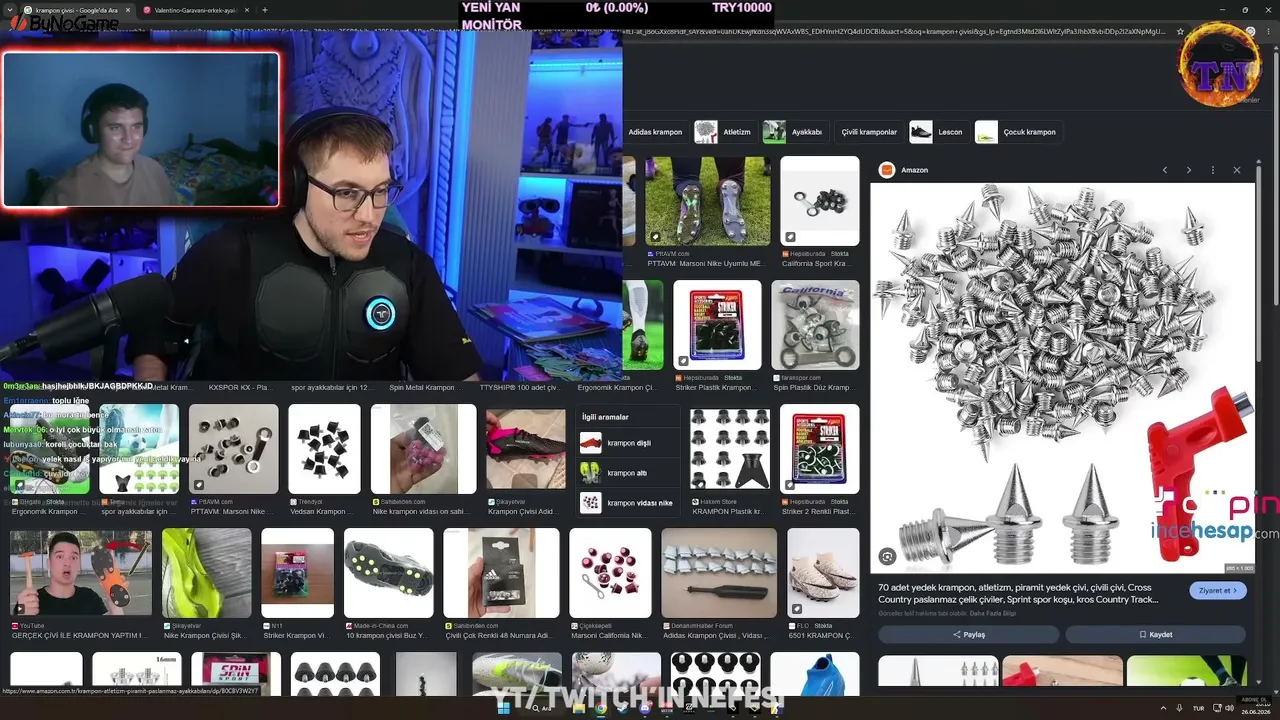Screen dimensions: 1280x720
Task: Open 'Marsoni California Nik...' Çiçeksepeti thumbnail
Action: 610,573
